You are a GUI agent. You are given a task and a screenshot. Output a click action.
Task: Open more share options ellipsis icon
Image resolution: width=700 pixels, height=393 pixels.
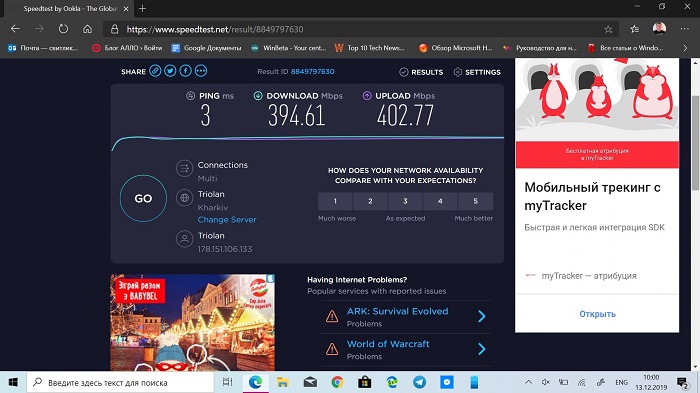[201, 71]
